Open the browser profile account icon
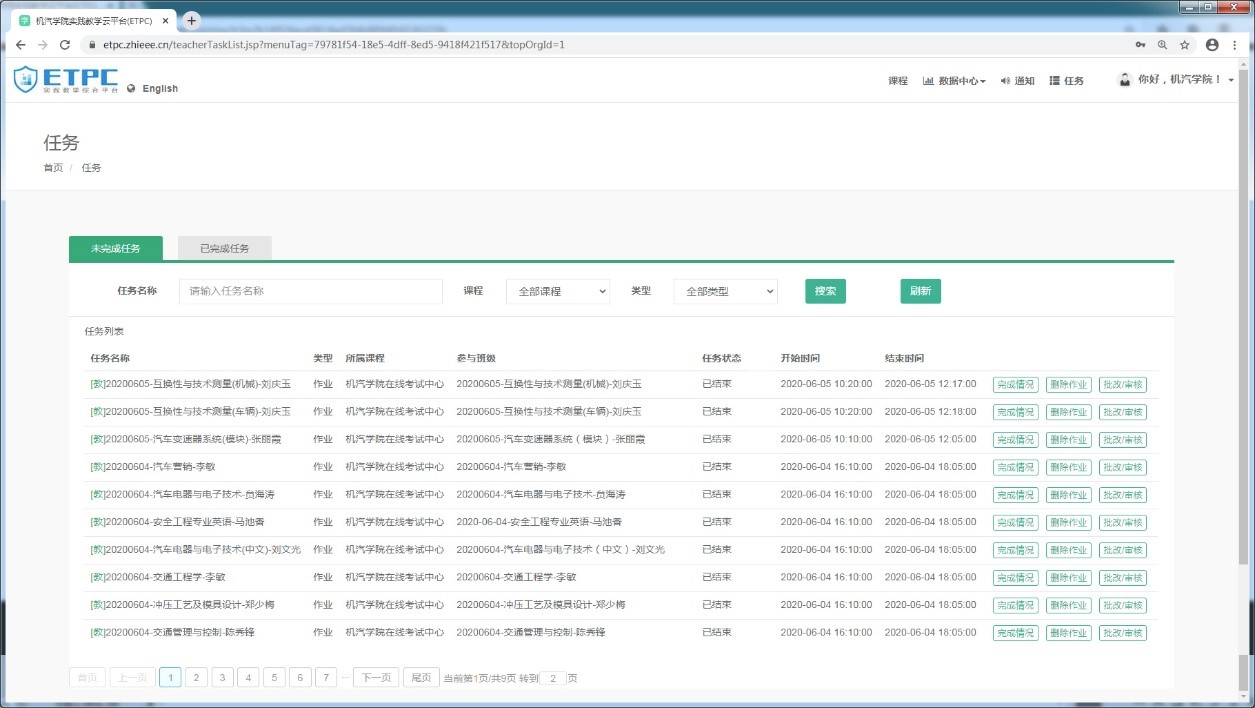 click(x=1211, y=45)
